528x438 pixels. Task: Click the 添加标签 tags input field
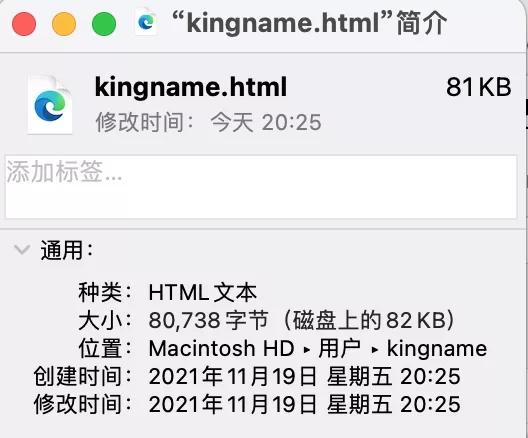(261, 187)
